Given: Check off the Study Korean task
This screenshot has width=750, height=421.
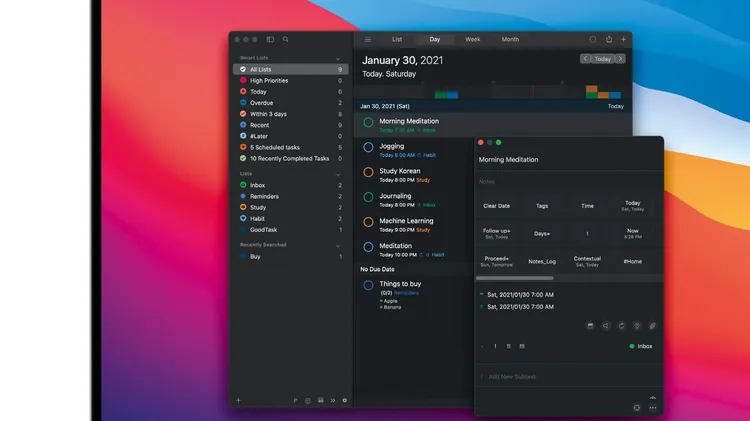Looking at the screenshot, I should tap(368, 172).
